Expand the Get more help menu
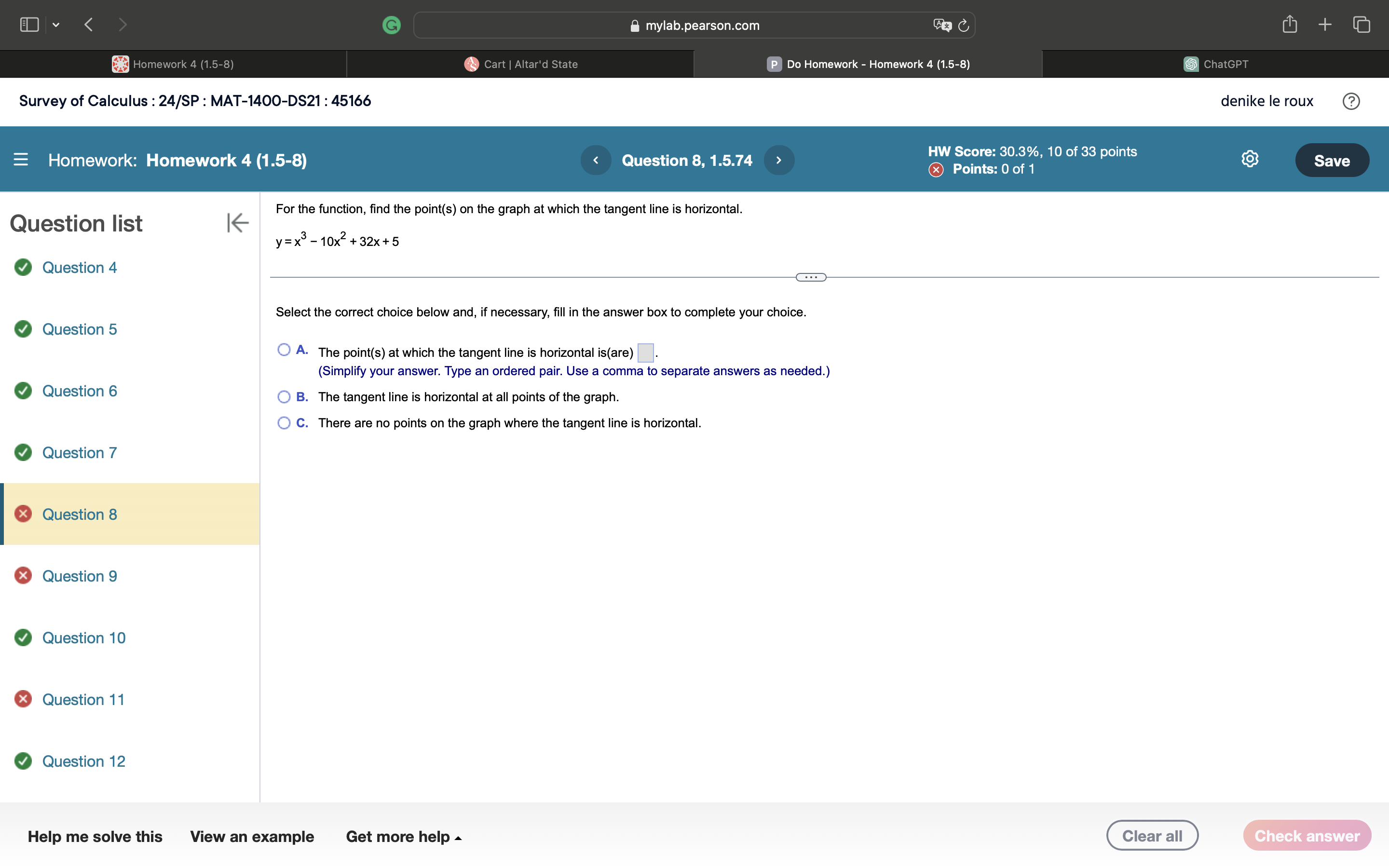The image size is (1389, 868). click(x=403, y=837)
